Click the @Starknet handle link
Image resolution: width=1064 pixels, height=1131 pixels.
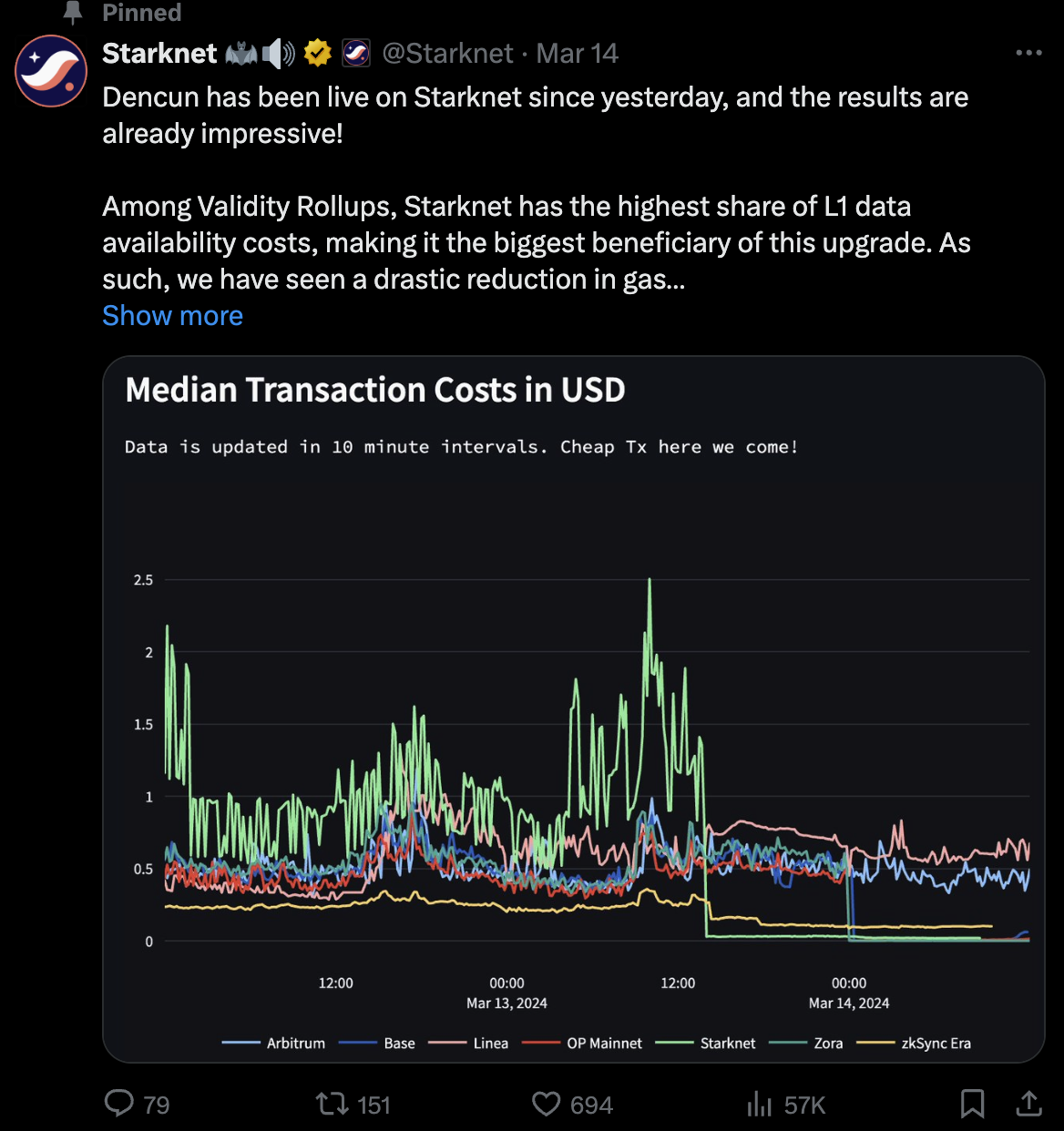(x=447, y=54)
